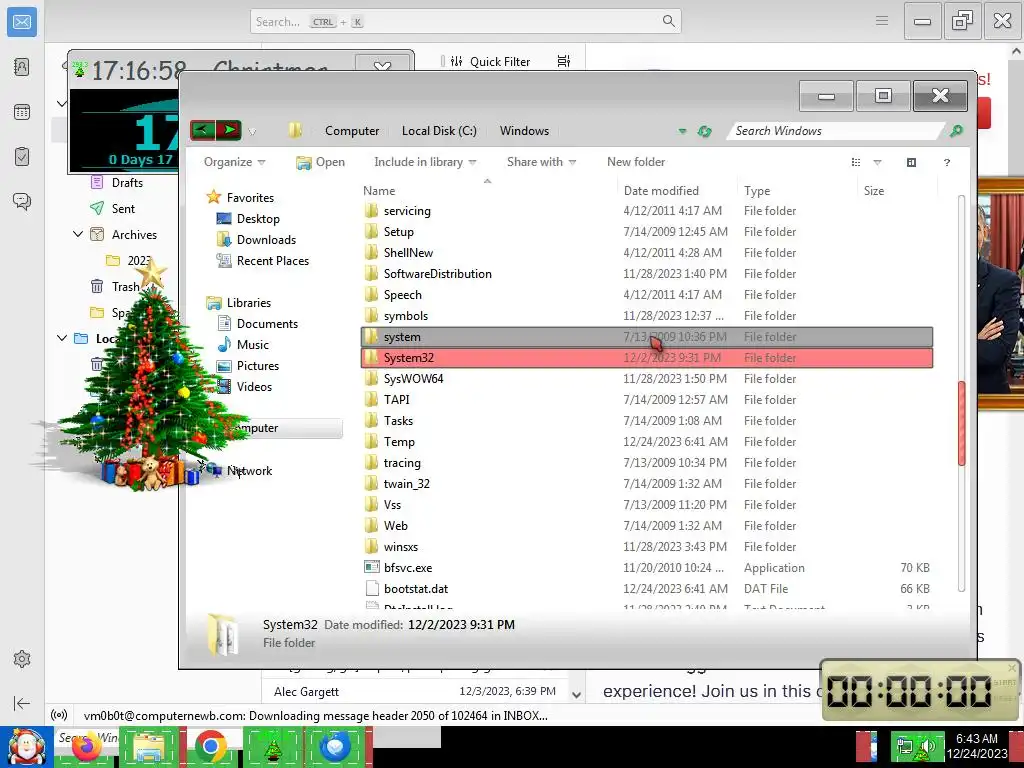Collapse Thunderbird spaces toolbar
This screenshot has width=1024, height=768.
[x=22, y=703]
